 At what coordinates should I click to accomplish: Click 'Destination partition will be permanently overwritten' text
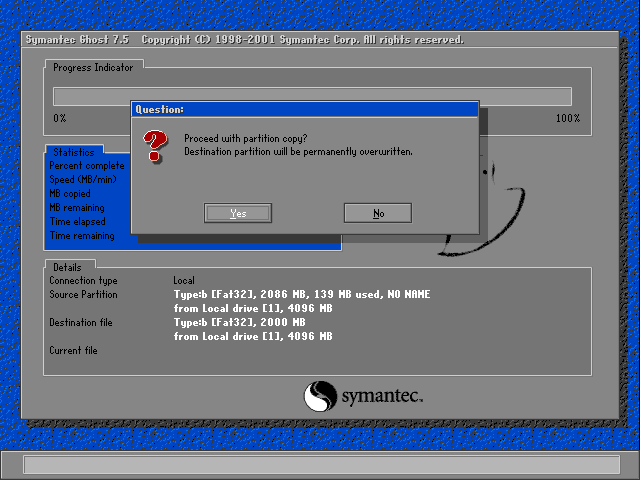click(x=298, y=151)
